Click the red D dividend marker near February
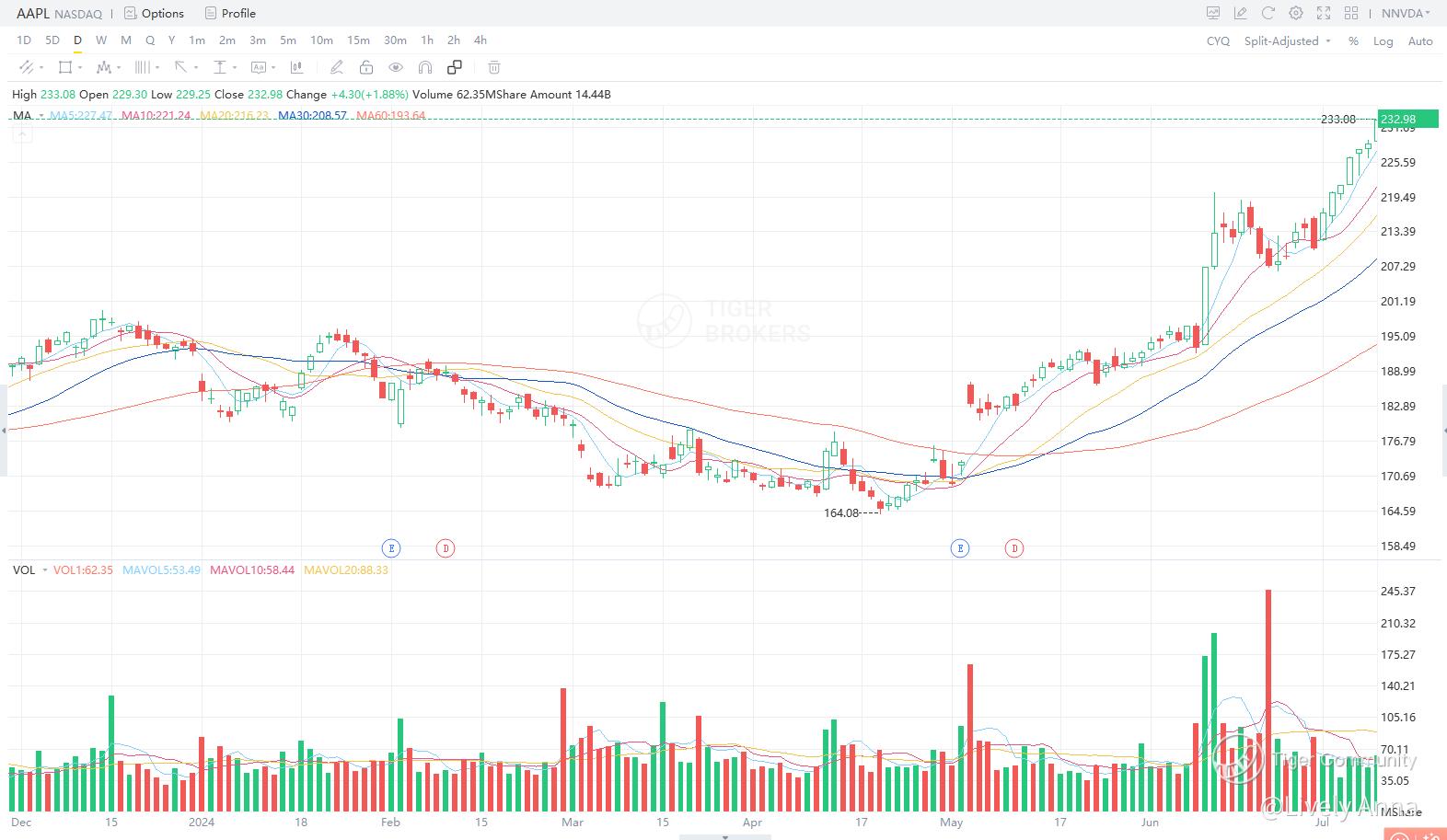 pyautogui.click(x=446, y=548)
